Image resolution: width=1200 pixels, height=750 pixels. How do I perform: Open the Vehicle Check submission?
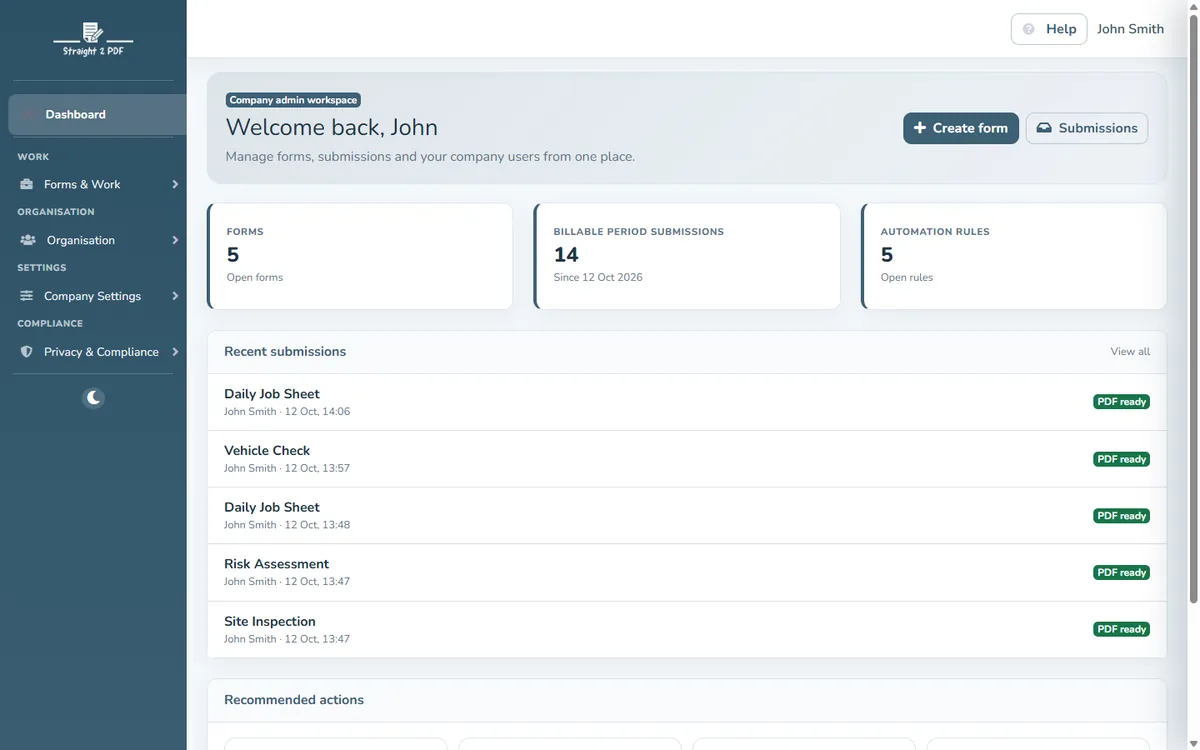687,459
